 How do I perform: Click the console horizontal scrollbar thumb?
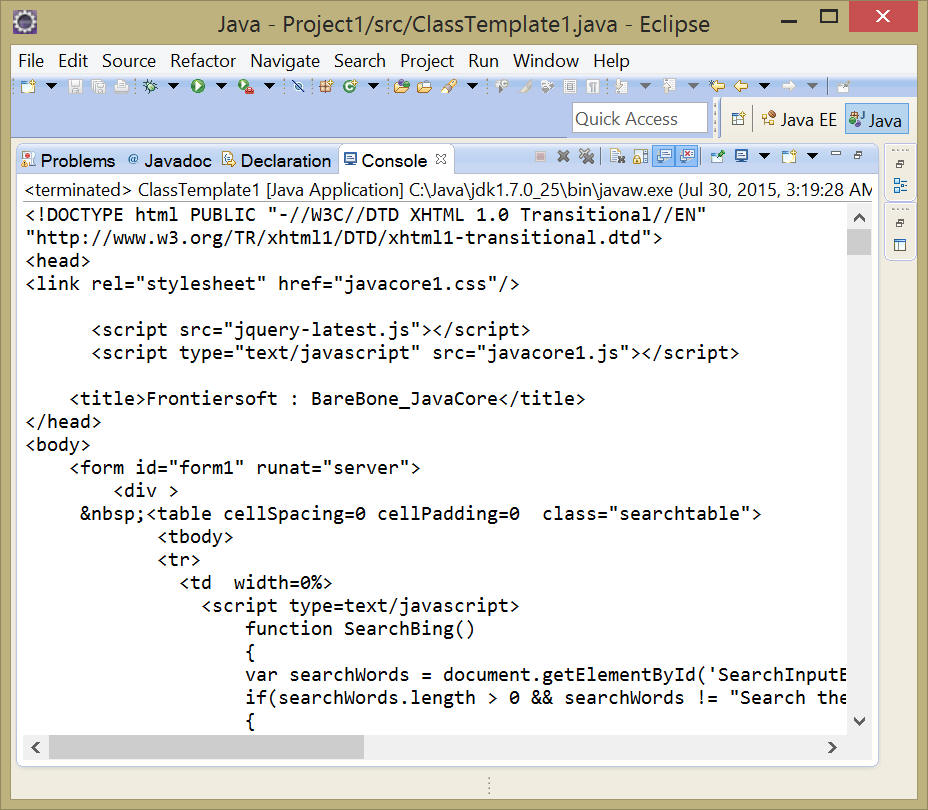(207, 747)
